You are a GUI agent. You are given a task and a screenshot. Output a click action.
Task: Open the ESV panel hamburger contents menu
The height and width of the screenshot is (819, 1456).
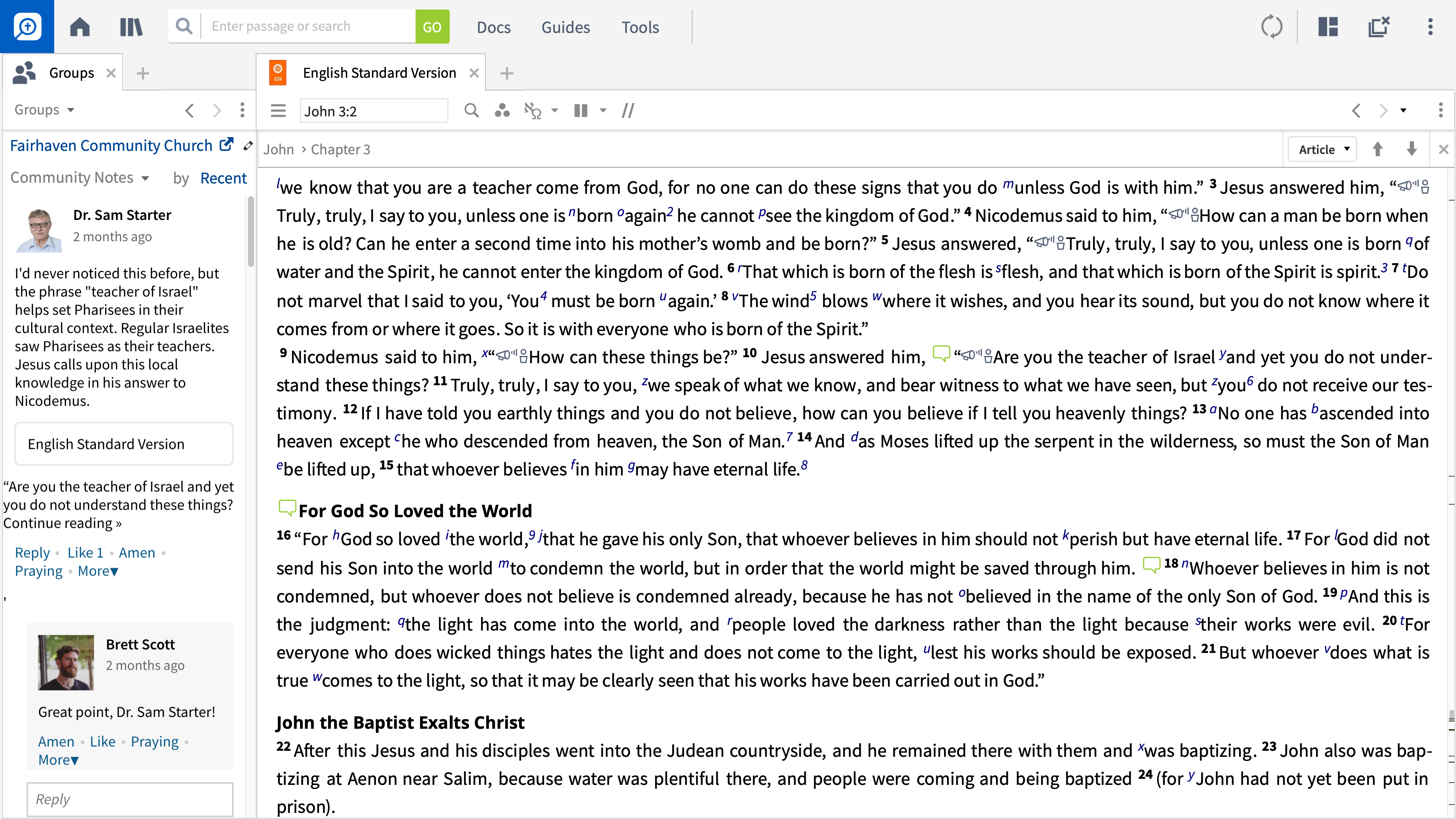[278, 110]
